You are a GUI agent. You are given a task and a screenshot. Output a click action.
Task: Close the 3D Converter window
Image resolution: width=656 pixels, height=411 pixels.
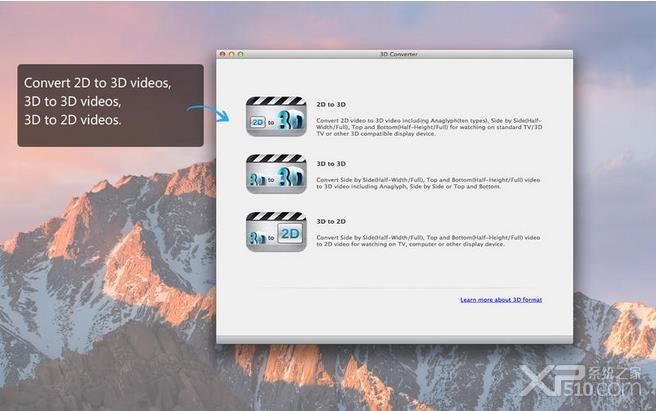click(x=223, y=54)
